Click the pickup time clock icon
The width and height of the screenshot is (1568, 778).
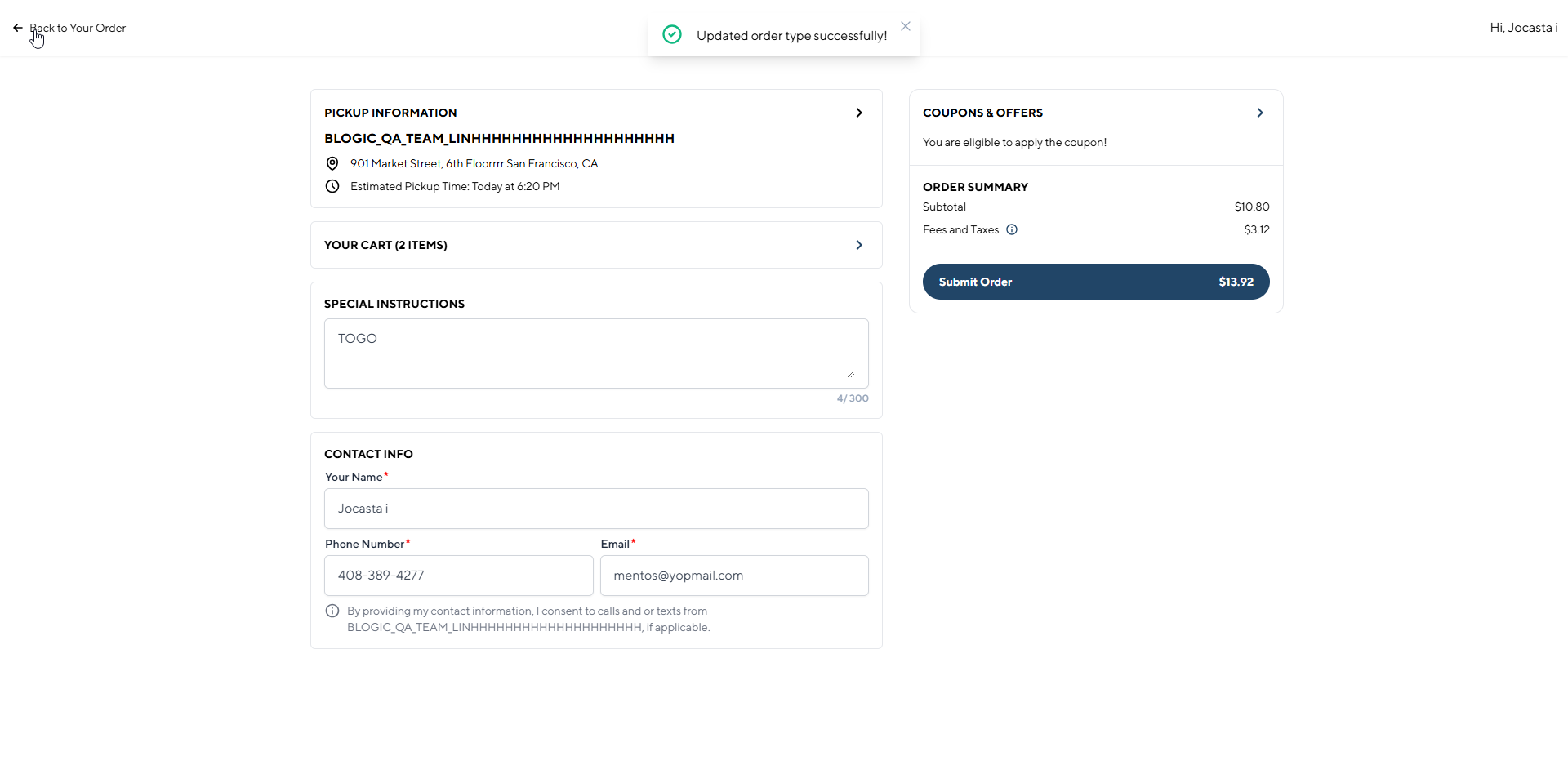coord(332,186)
